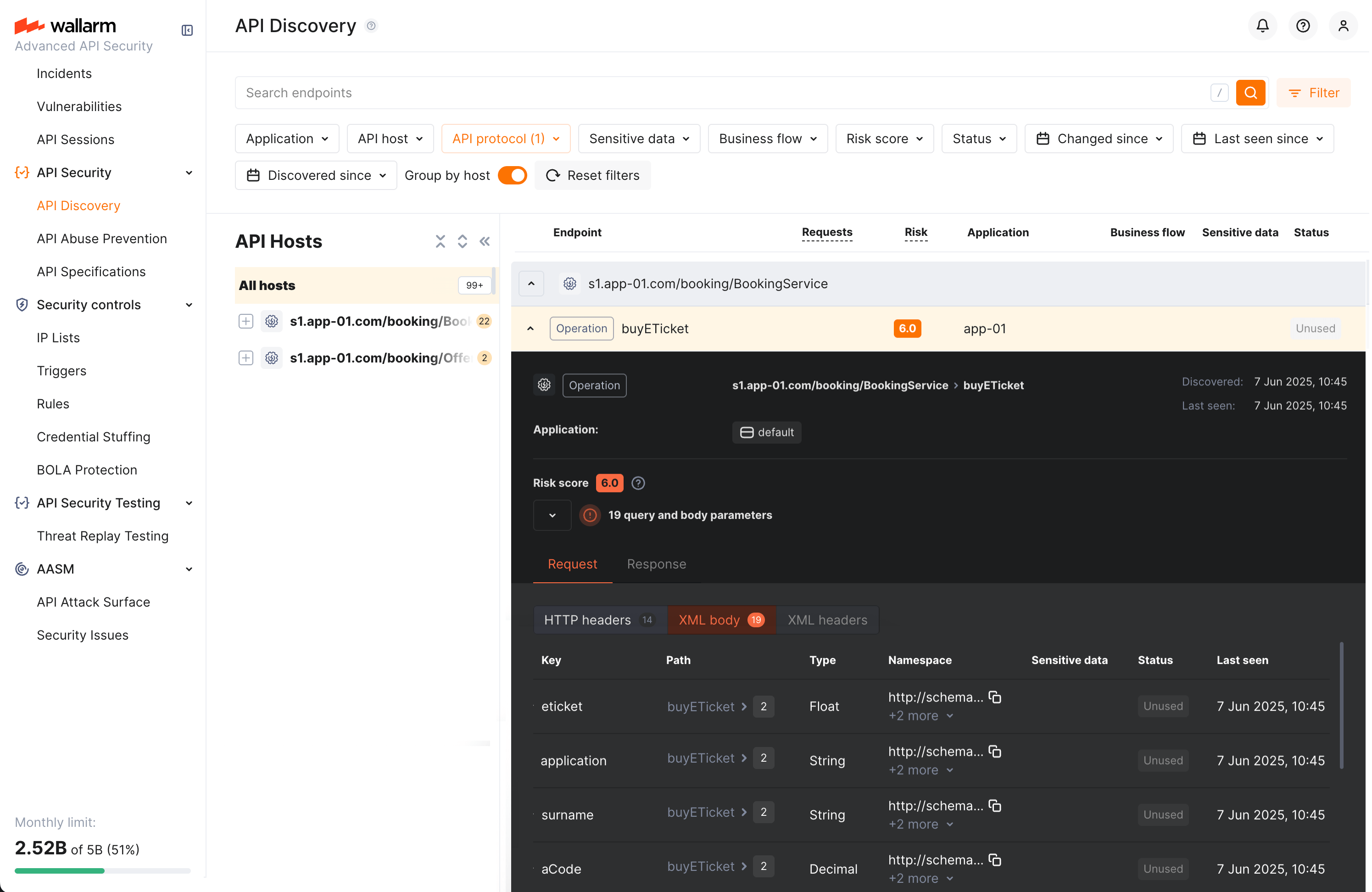Open gear settings for BookingService endpoint
1372x892 pixels.
pos(569,283)
